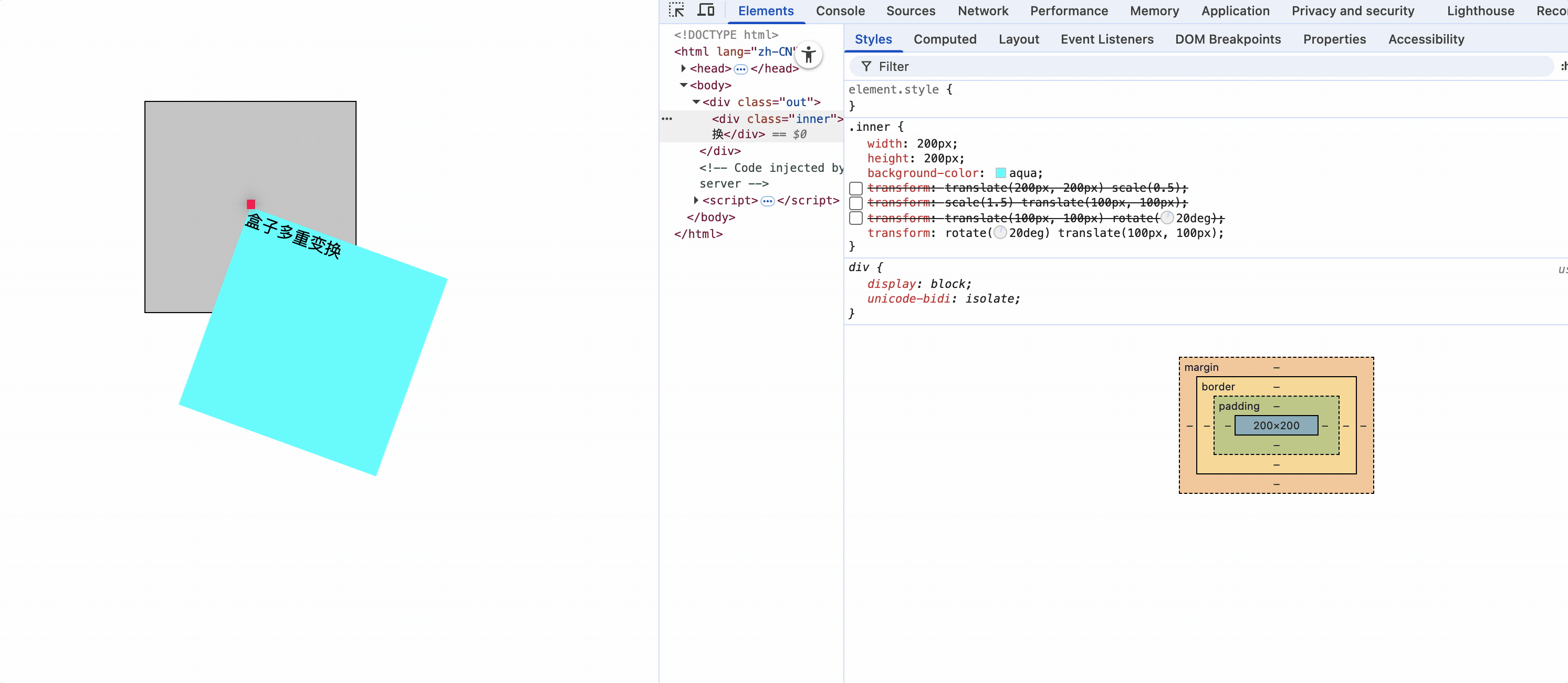Open the angle picker in the active rotate transform
This screenshot has width=1568, height=683.
1000,233
